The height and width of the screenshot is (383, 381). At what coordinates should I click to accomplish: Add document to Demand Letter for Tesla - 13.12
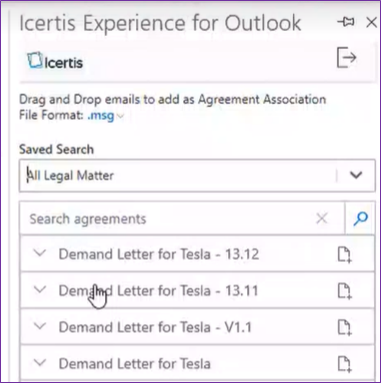pos(344,255)
